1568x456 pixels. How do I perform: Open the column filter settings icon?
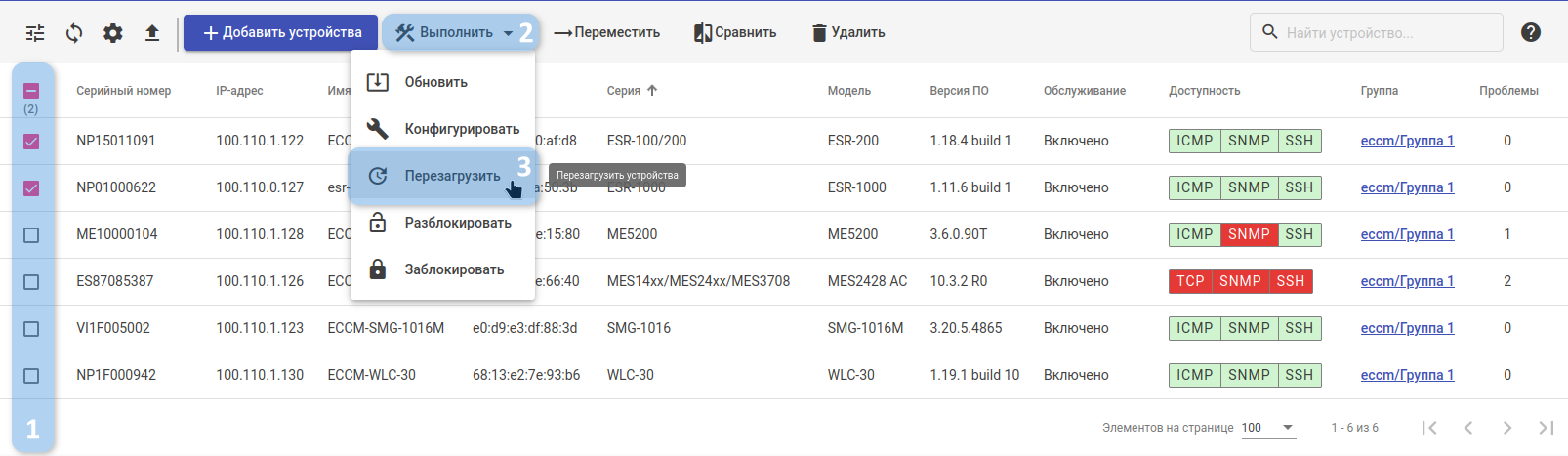(x=35, y=33)
